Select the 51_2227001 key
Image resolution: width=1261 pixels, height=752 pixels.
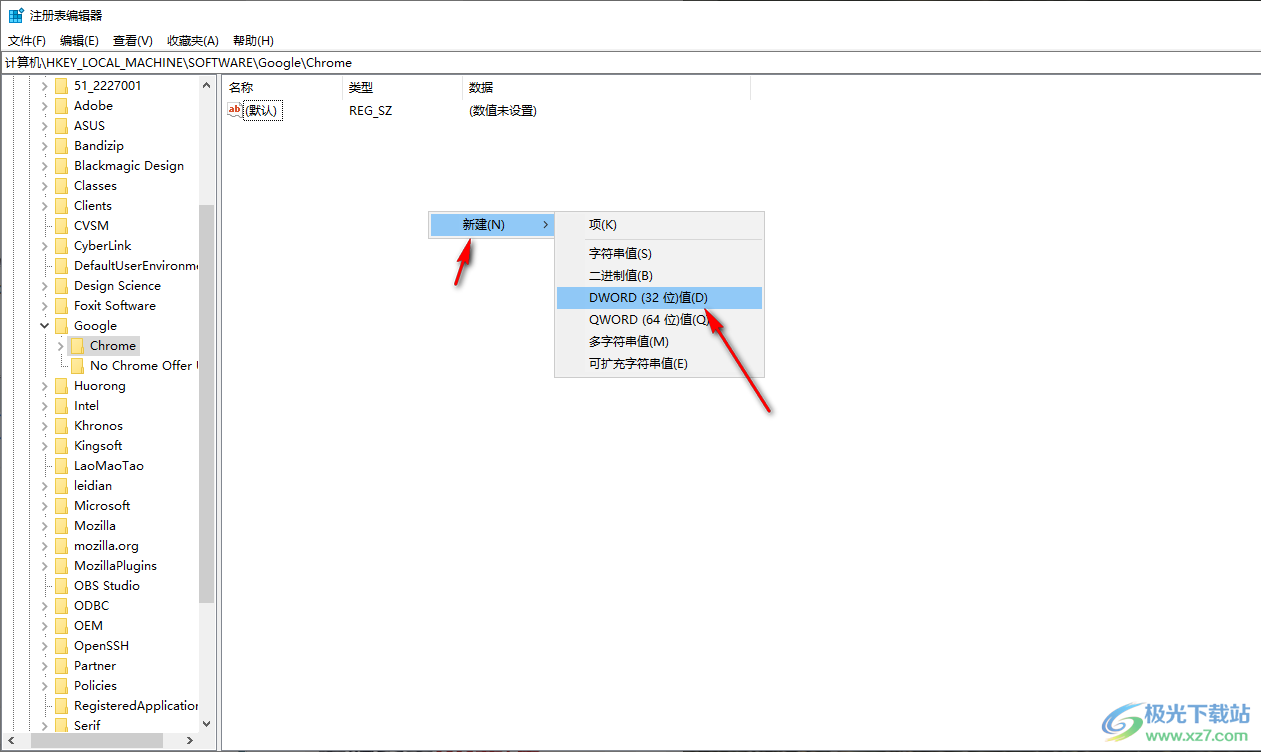tap(108, 86)
